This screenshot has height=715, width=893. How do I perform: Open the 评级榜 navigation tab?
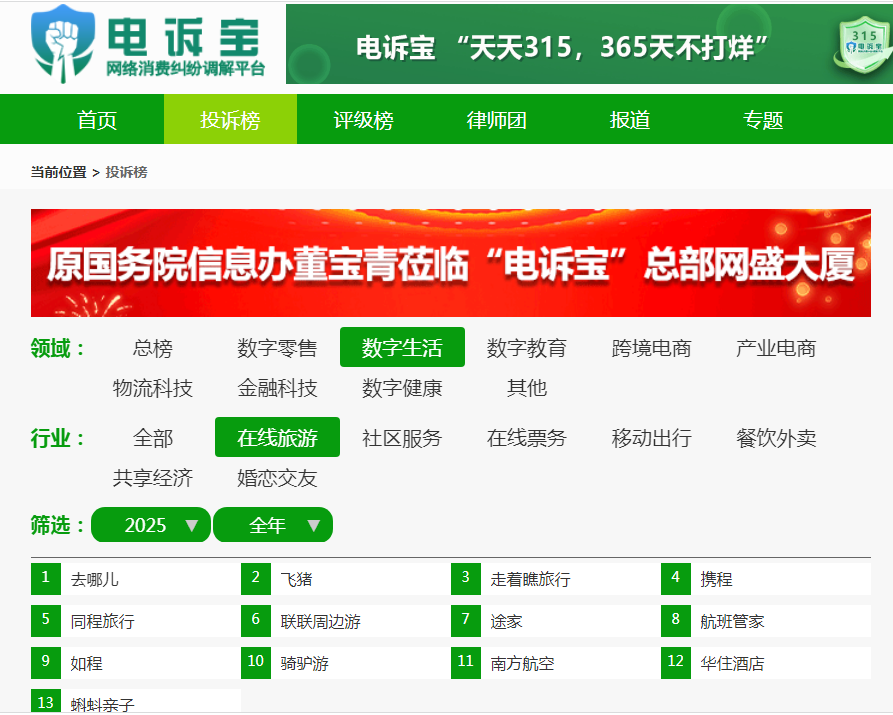(x=363, y=120)
